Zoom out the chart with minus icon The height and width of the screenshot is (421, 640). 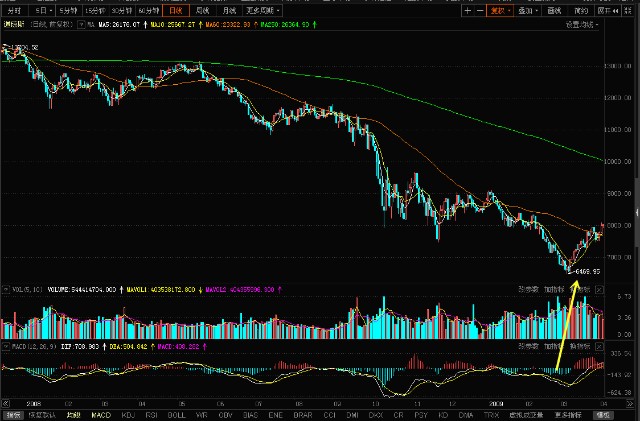click(480, 11)
